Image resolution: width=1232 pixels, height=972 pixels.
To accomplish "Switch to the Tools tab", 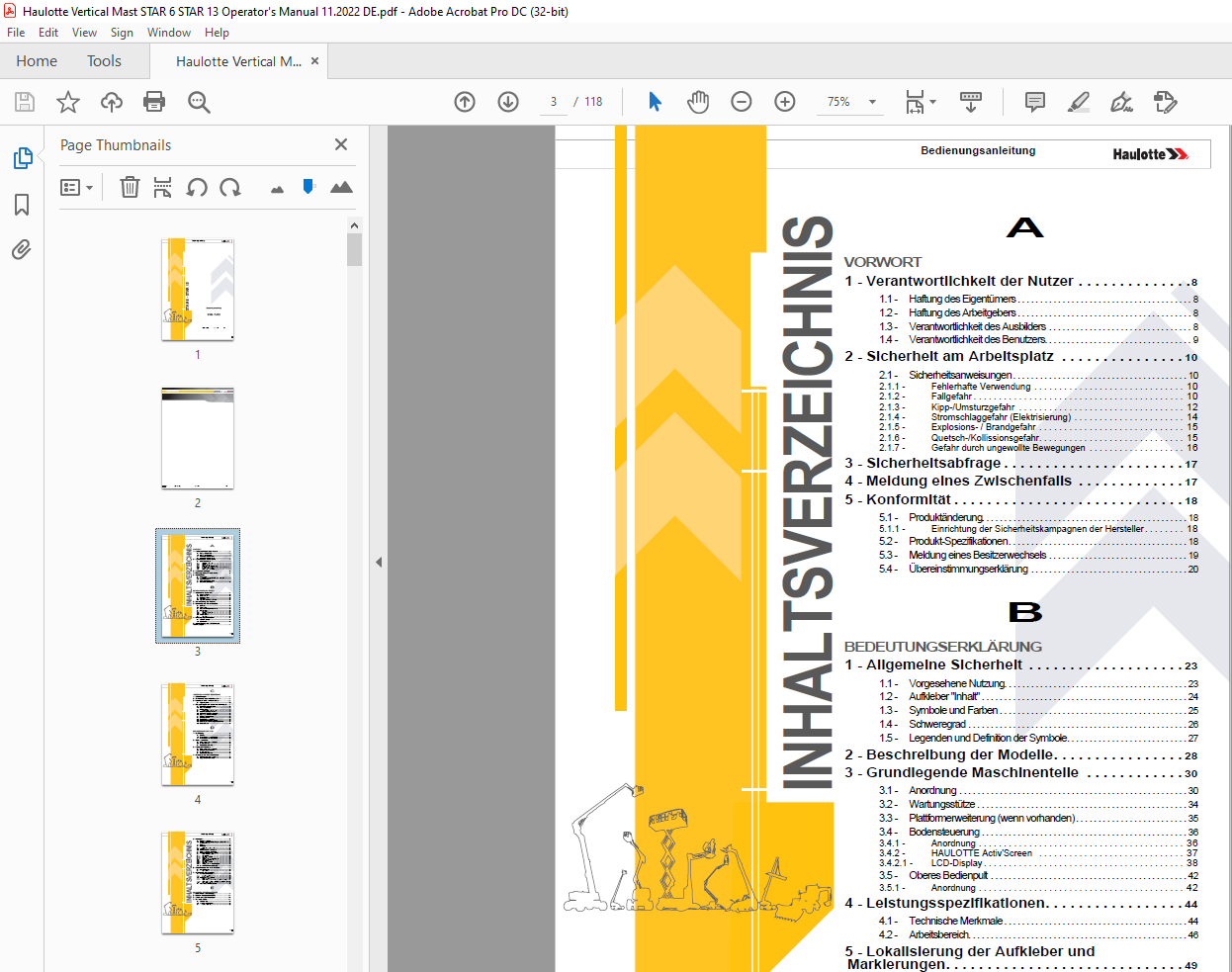I will tap(104, 61).
